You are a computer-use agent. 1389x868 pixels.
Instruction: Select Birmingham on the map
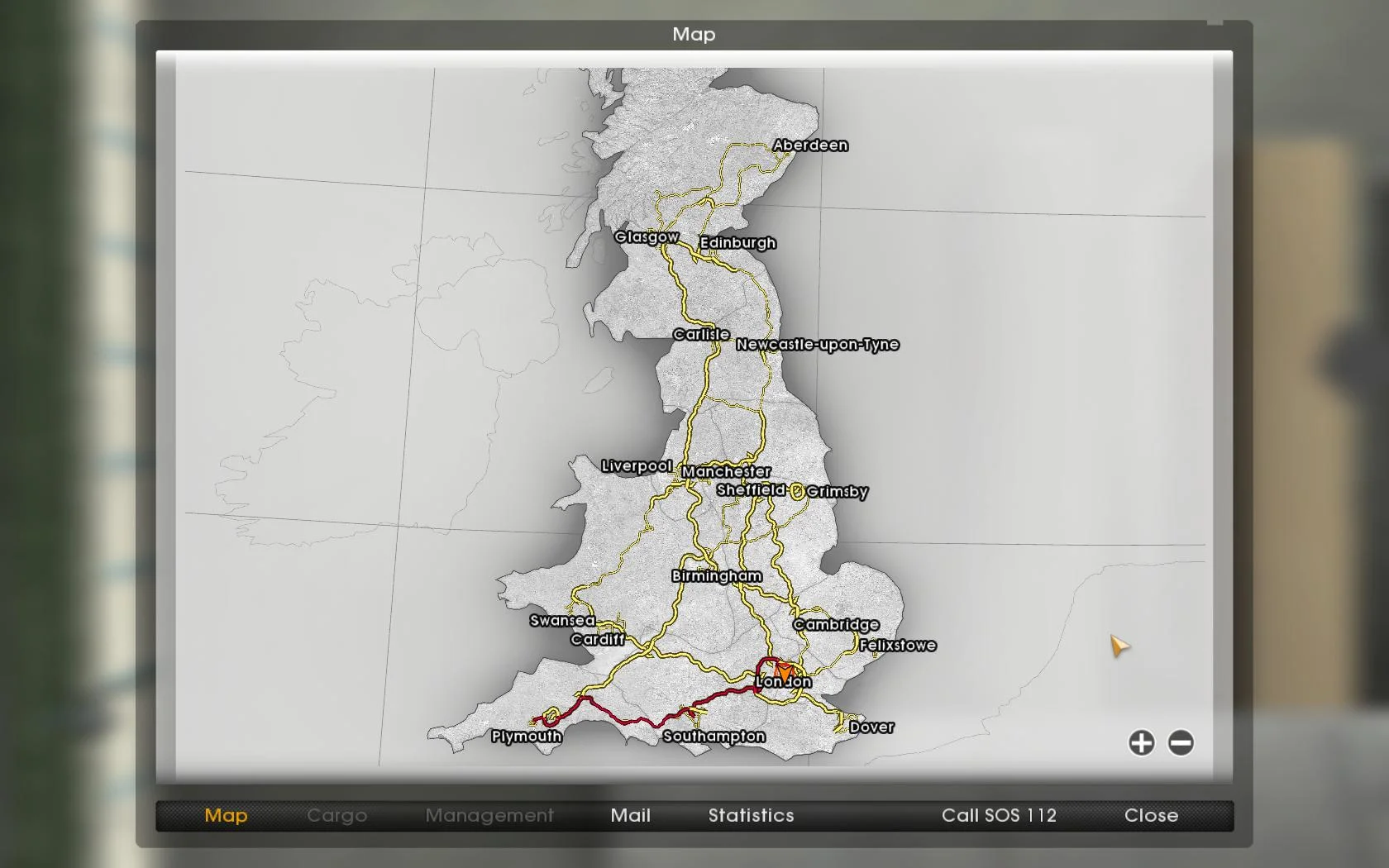(715, 575)
